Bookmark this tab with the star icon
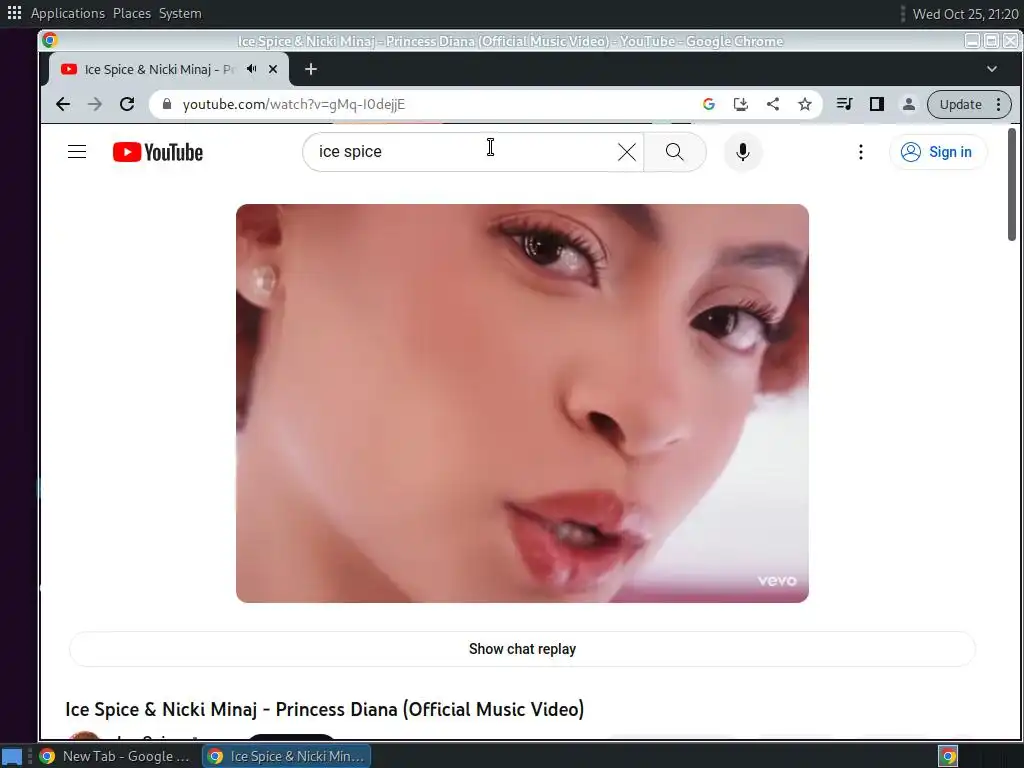This screenshot has width=1024, height=768. click(x=805, y=104)
